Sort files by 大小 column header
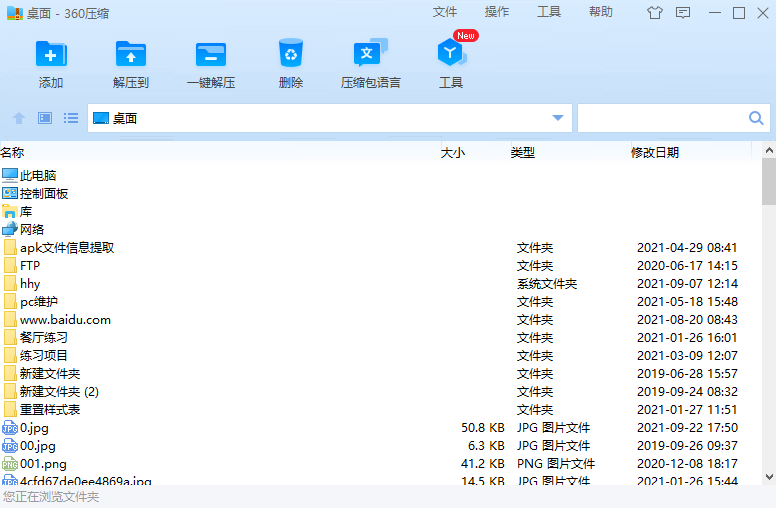Viewport: 776px width, 508px height. pyautogui.click(x=453, y=152)
